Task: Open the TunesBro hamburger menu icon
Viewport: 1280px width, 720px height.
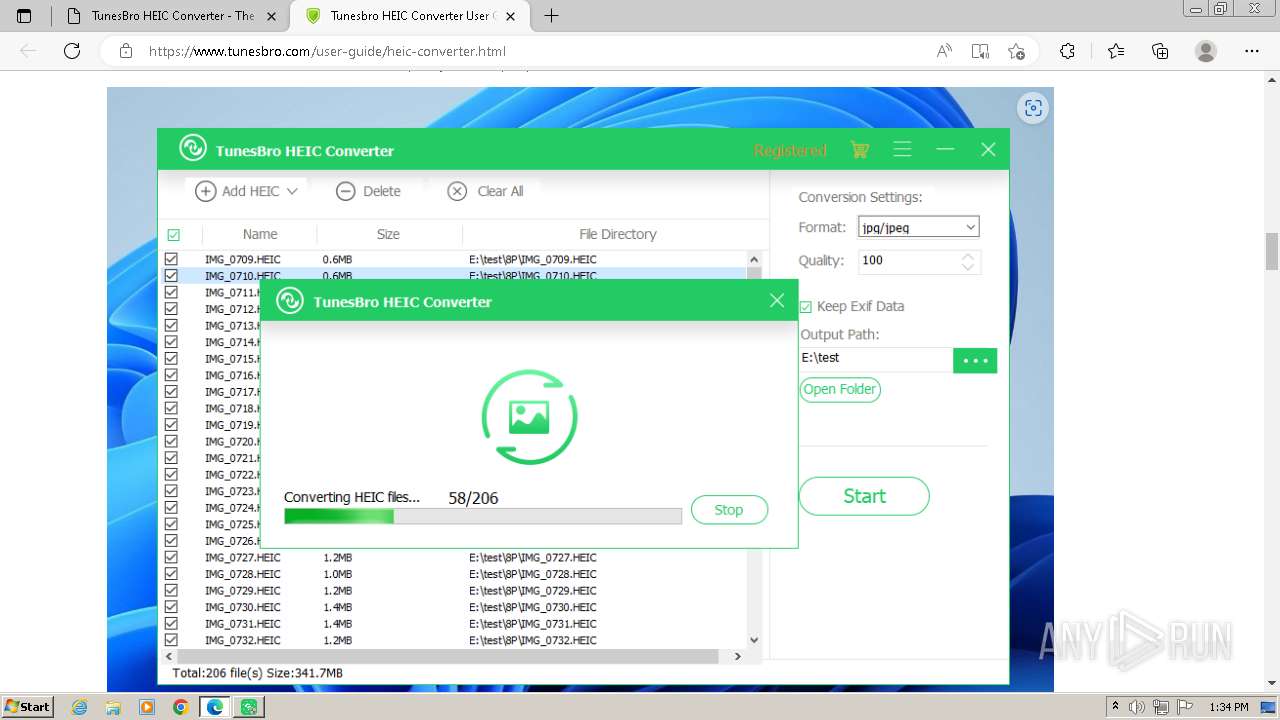Action: (x=902, y=150)
